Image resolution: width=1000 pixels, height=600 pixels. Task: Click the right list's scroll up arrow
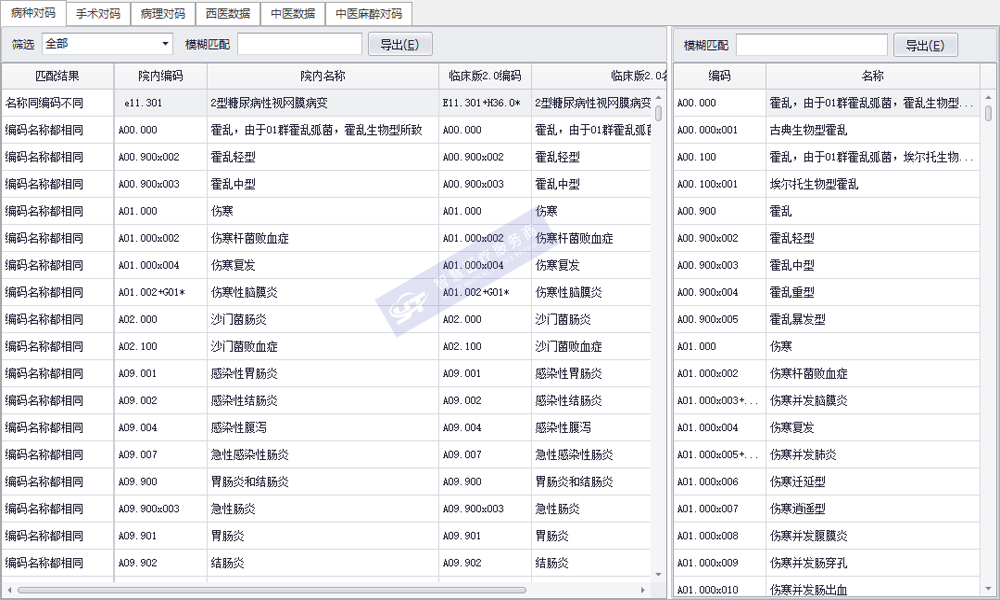pos(989,96)
